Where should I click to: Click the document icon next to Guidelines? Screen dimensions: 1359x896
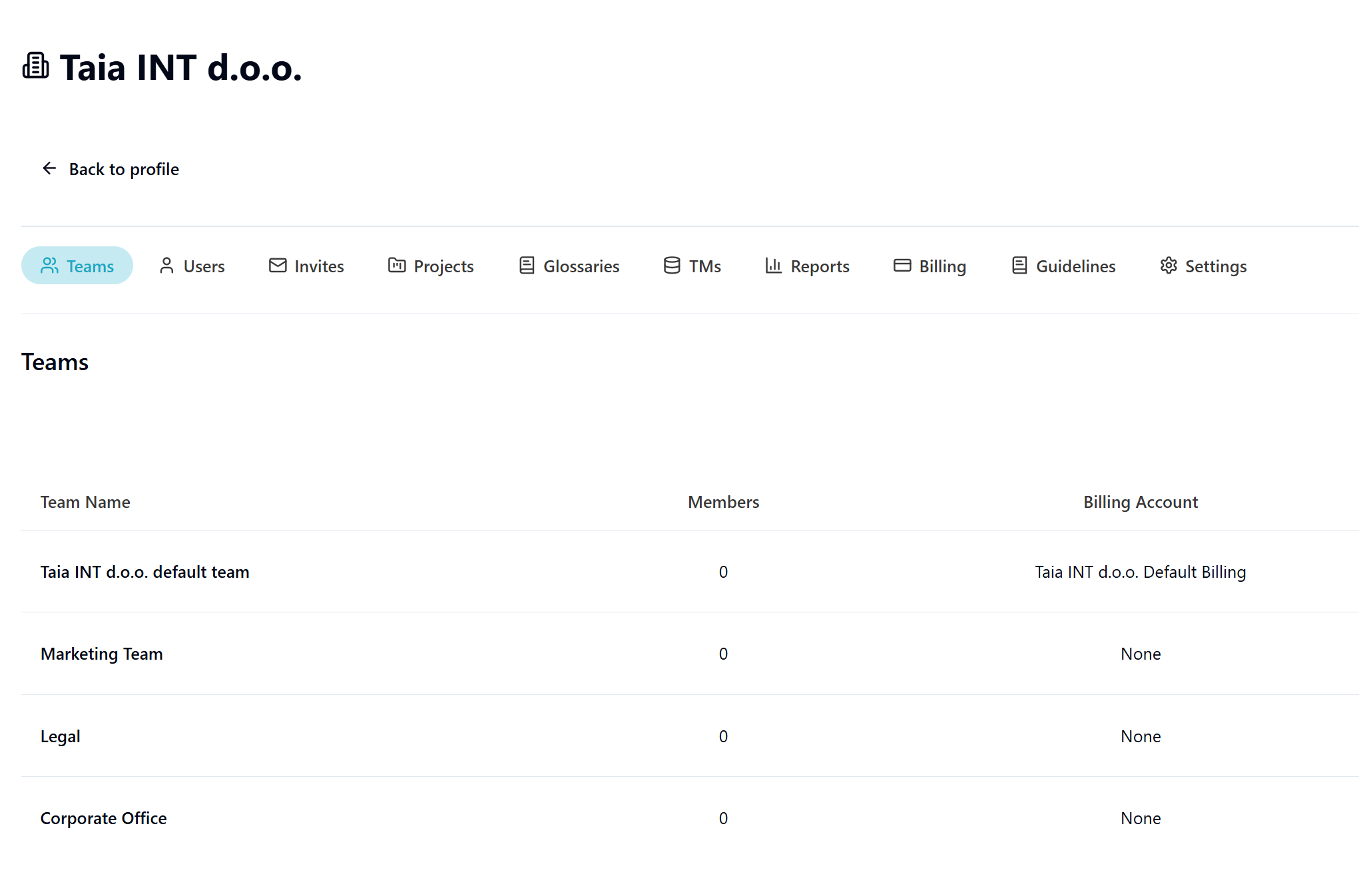[1017, 266]
